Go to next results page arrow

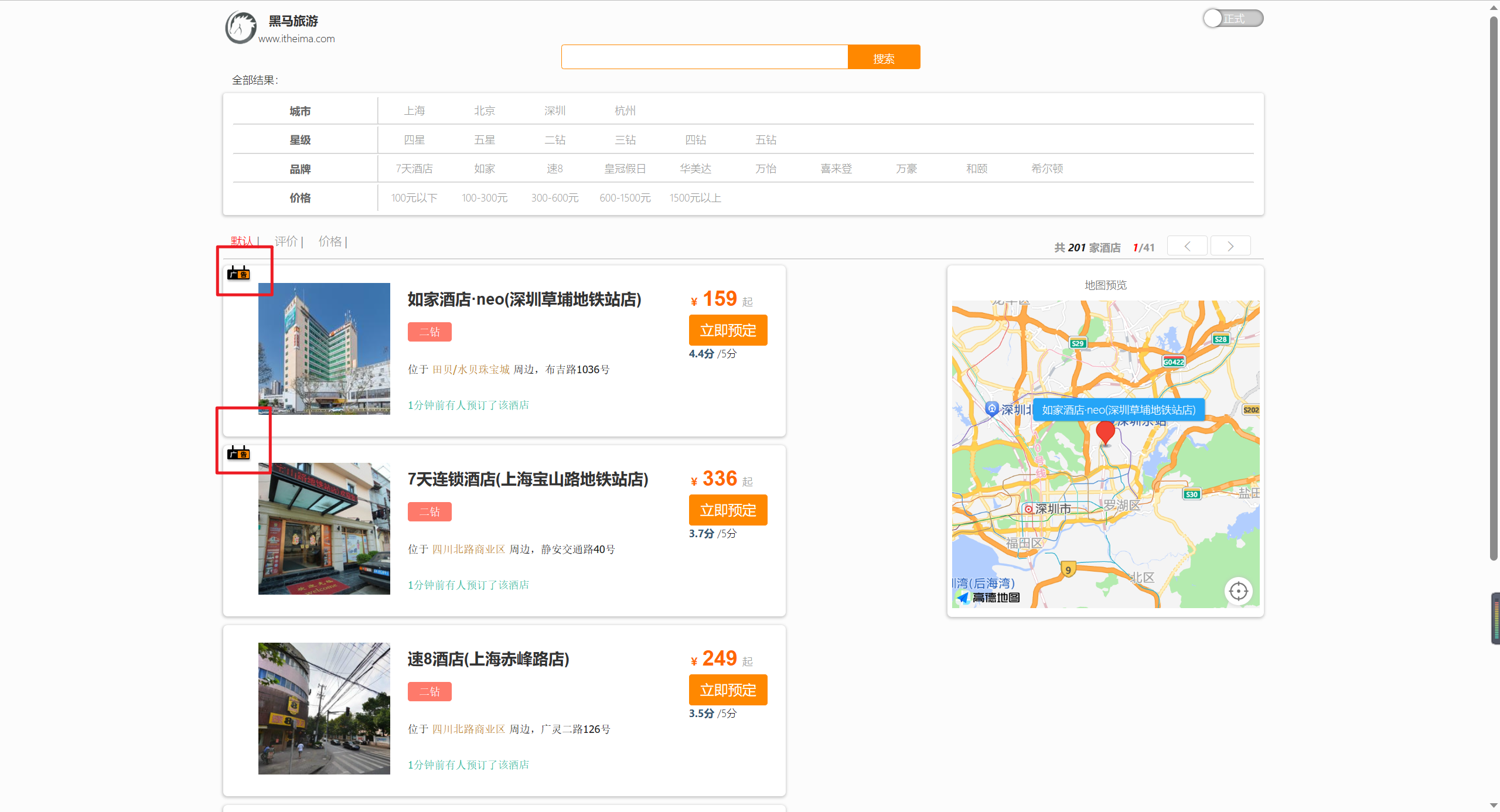[x=1230, y=246]
